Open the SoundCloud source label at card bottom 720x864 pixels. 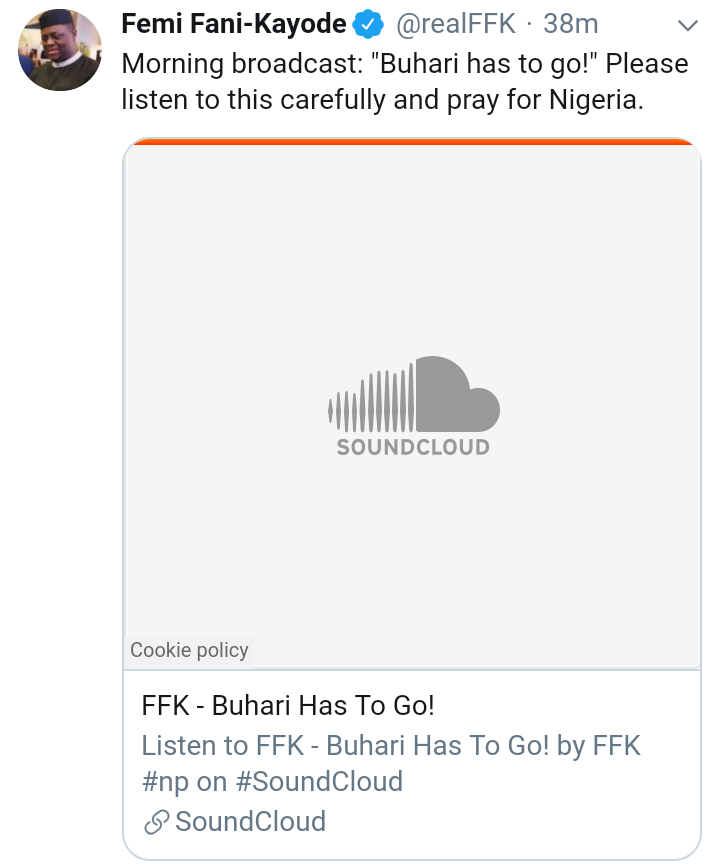click(250, 822)
